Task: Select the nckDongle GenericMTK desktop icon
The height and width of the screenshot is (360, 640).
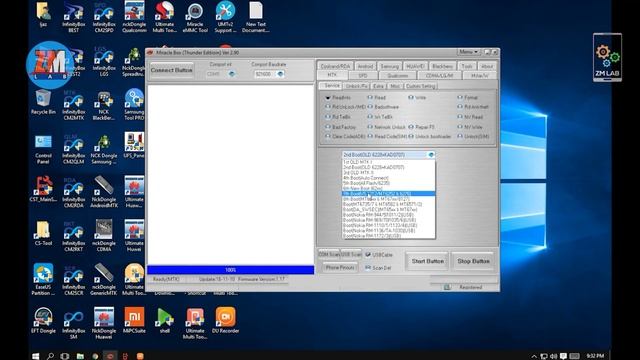Action: (104, 280)
